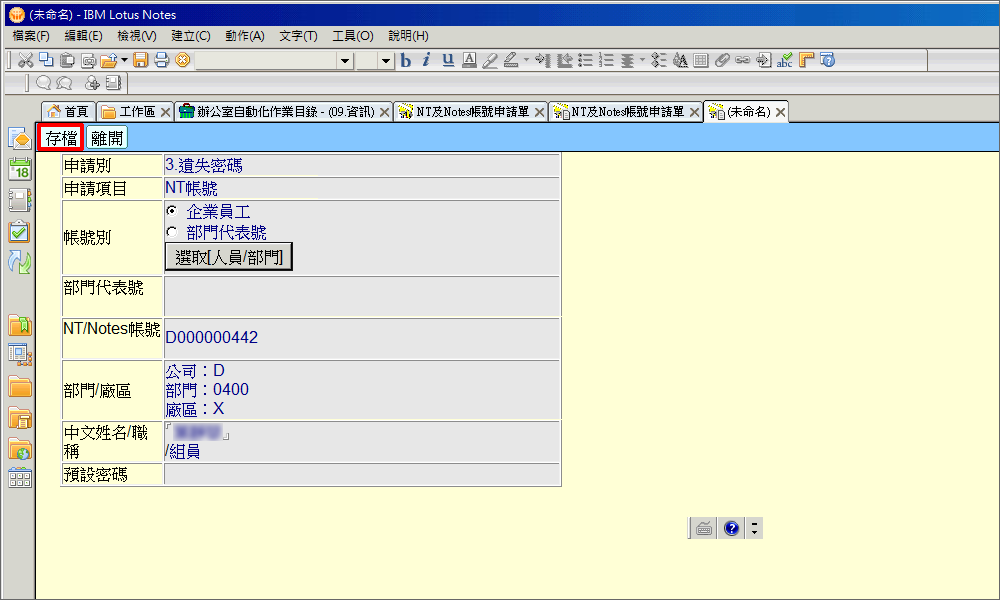The width and height of the screenshot is (1000, 600).
Task: Expand the underline pen's dropdown arrow
Action: pos(526,60)
